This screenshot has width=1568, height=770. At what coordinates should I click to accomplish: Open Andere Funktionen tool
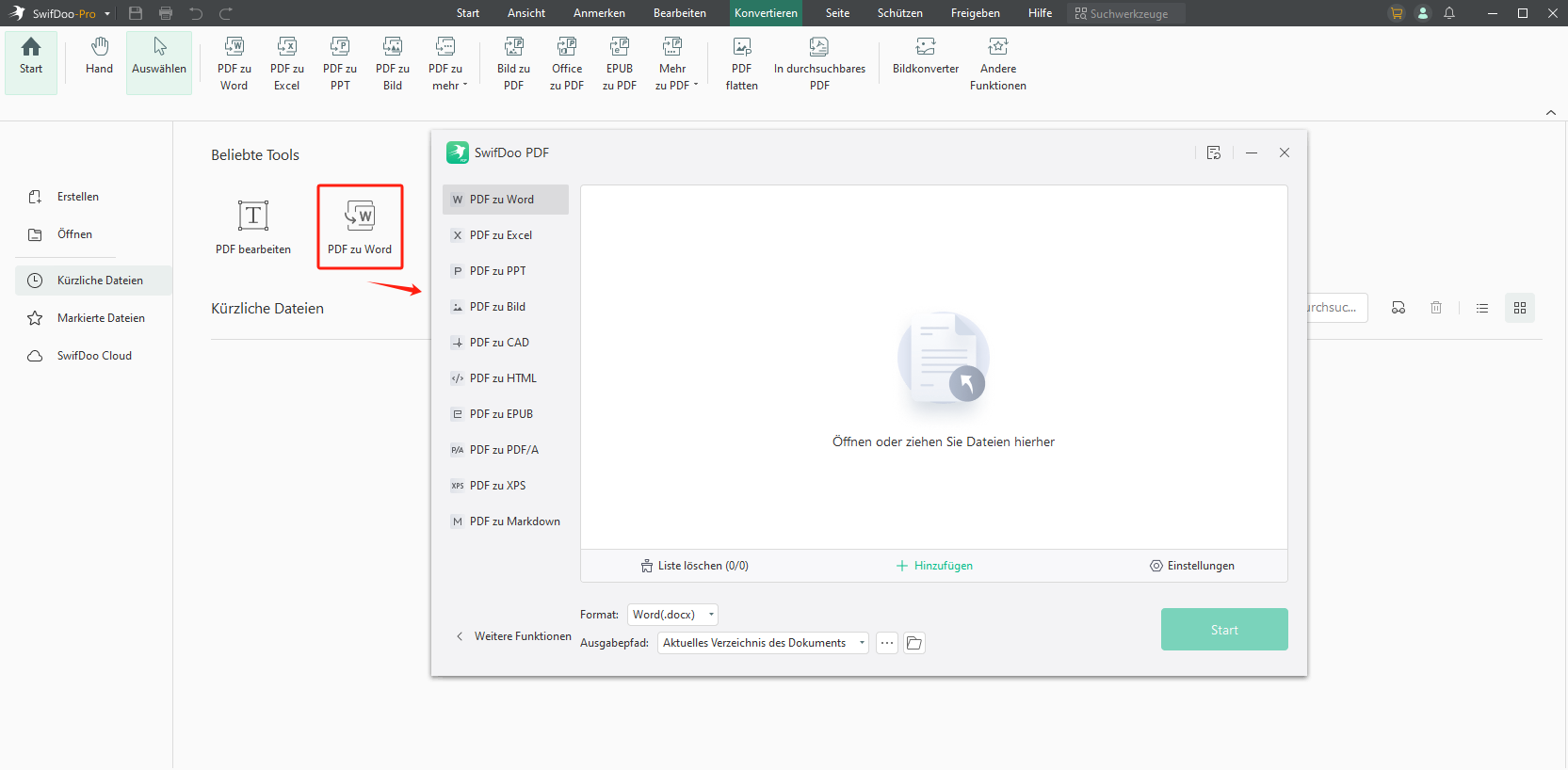(998, 63)
